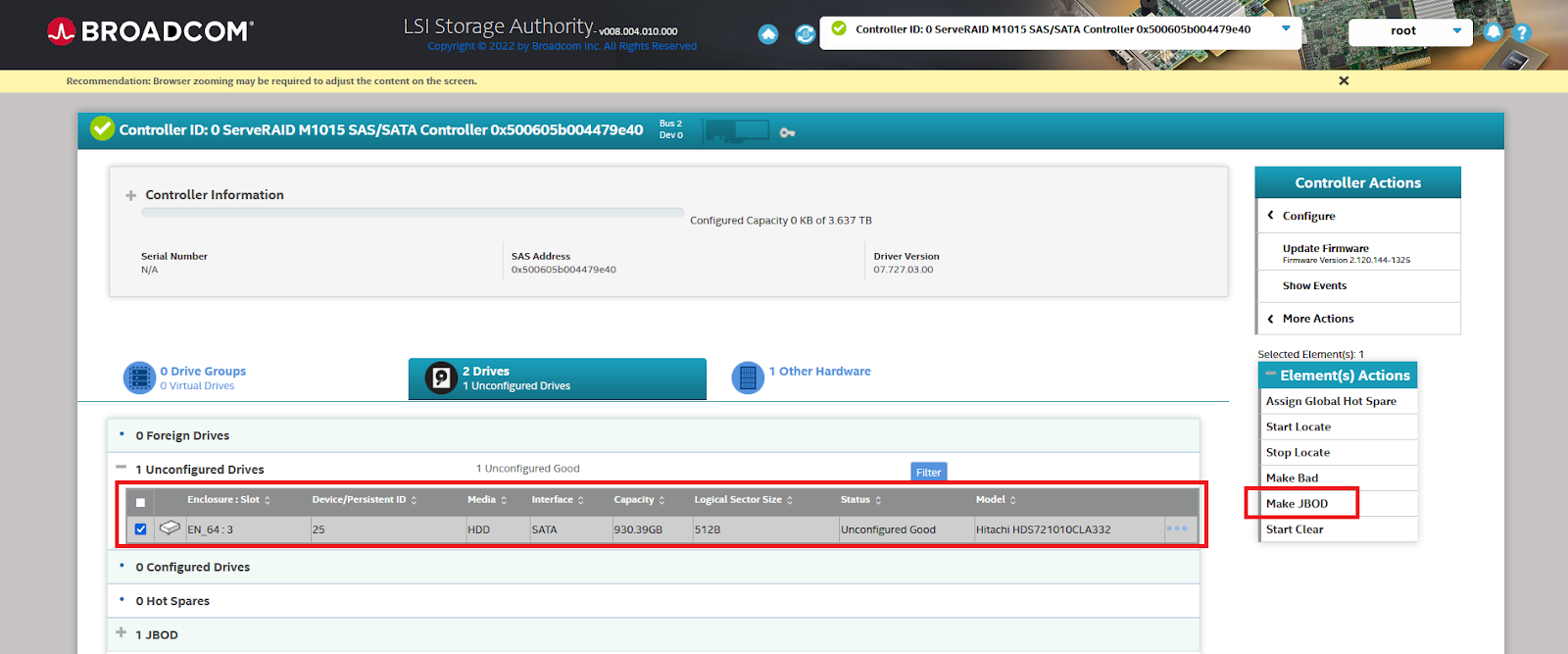Dismiss the browser zooming recommendation banner

coord(1344,80)
